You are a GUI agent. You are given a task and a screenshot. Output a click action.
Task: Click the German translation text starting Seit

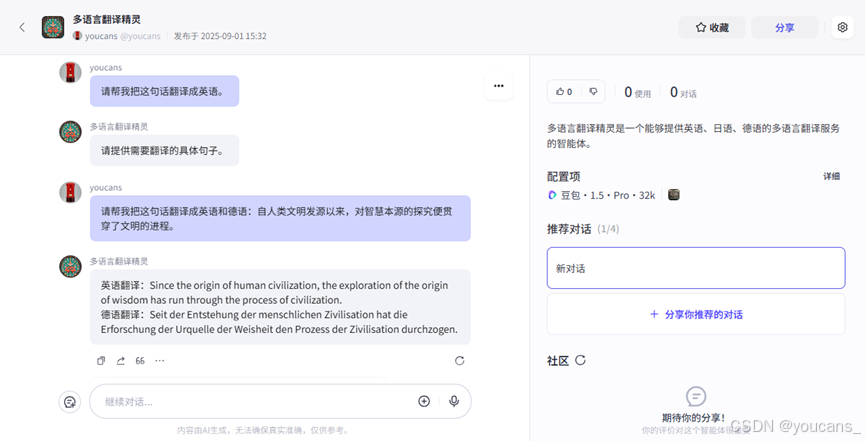click(279, 322)
